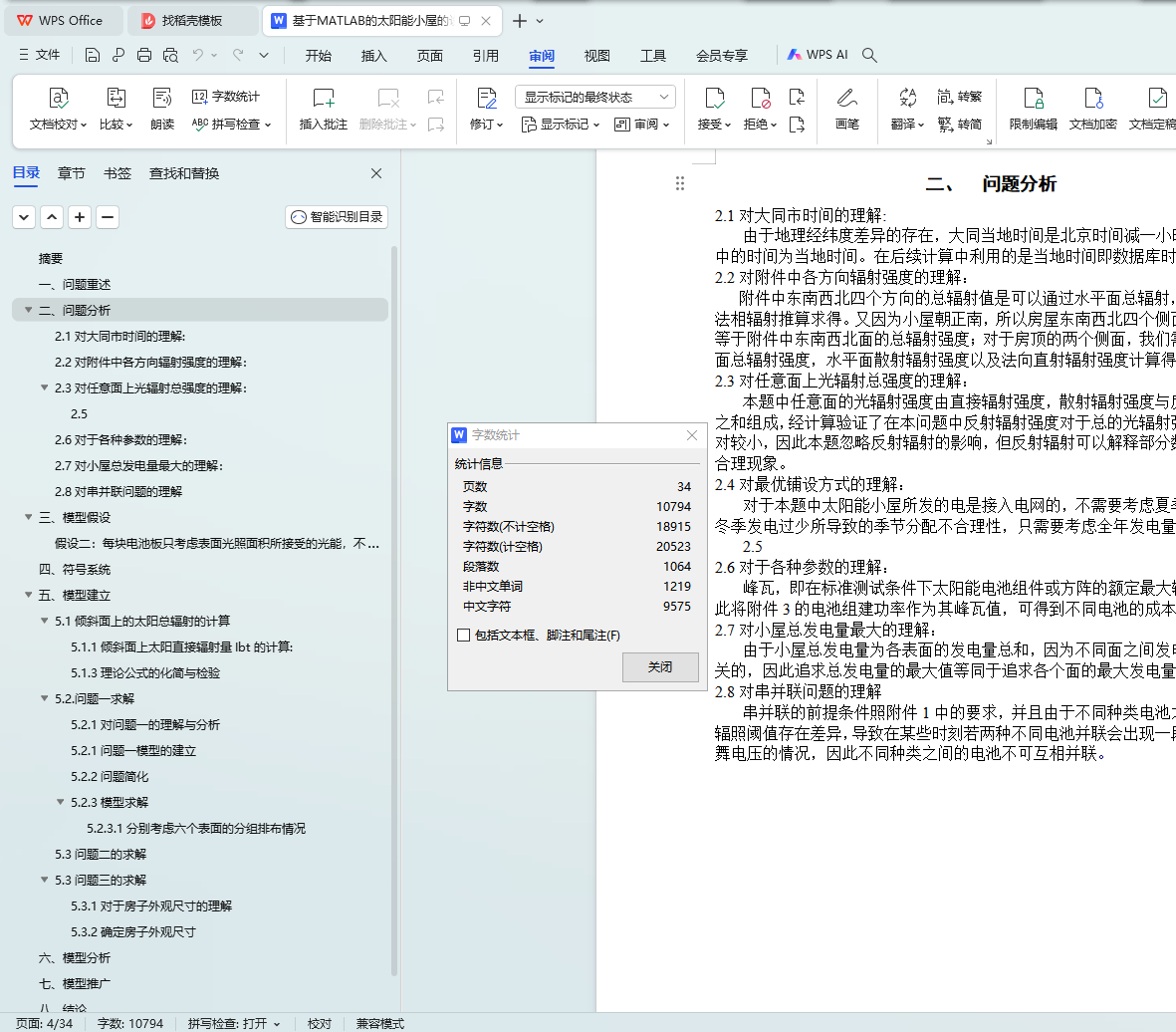Open the quick access toolbar more arrow
Image resolution: width=1176 pixels, height=1032 pixels.
pyautogui.click(x=263, y=55)
